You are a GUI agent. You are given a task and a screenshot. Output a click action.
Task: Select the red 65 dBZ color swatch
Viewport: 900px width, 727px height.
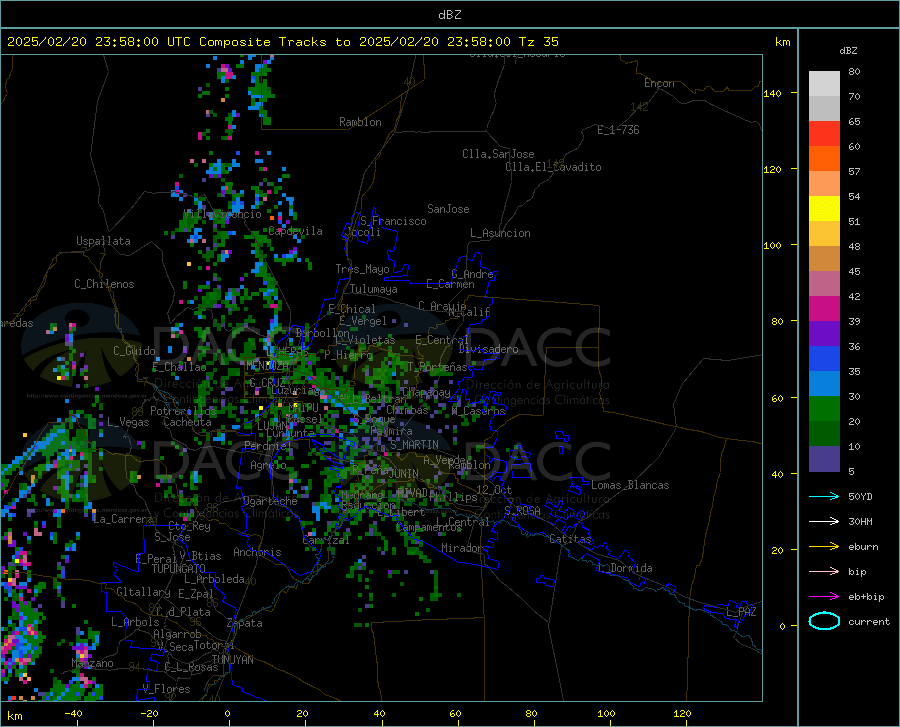(824, 134)
